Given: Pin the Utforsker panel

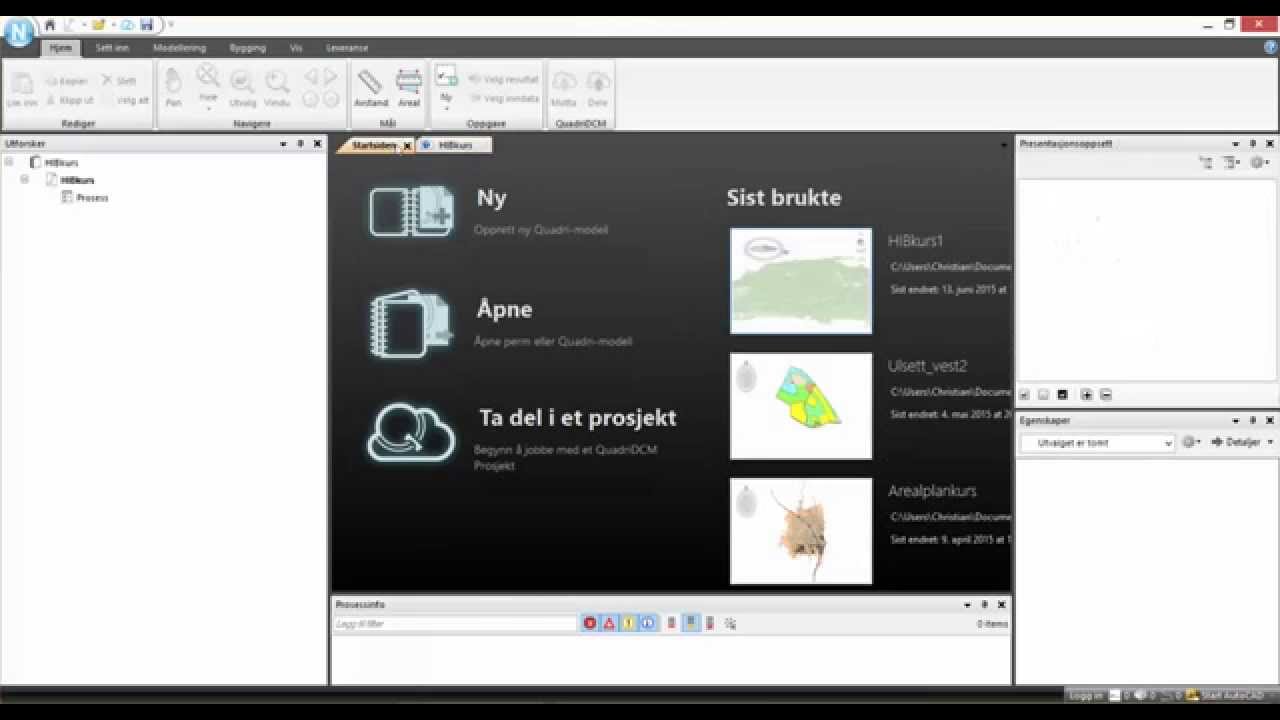Looking at the screenshot, I should click(300, 144).
